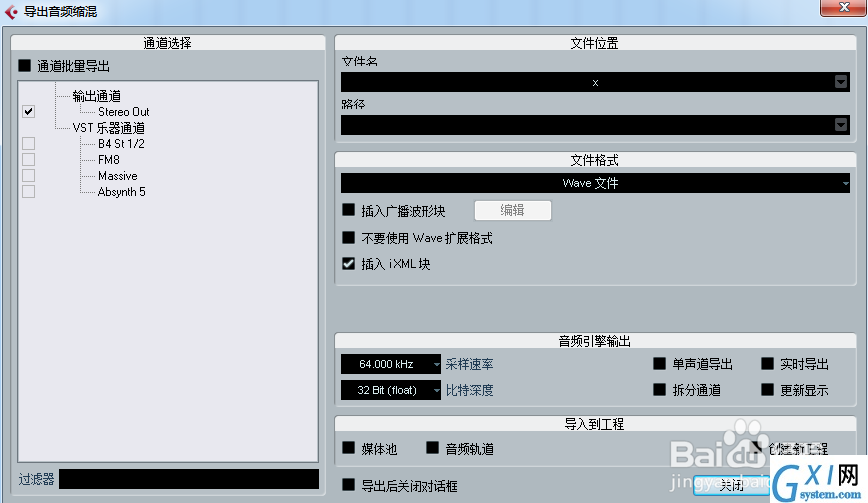Select the Absynth 5 tree item
The height and width of the screenshot is (503, 868).
point(121,192)
